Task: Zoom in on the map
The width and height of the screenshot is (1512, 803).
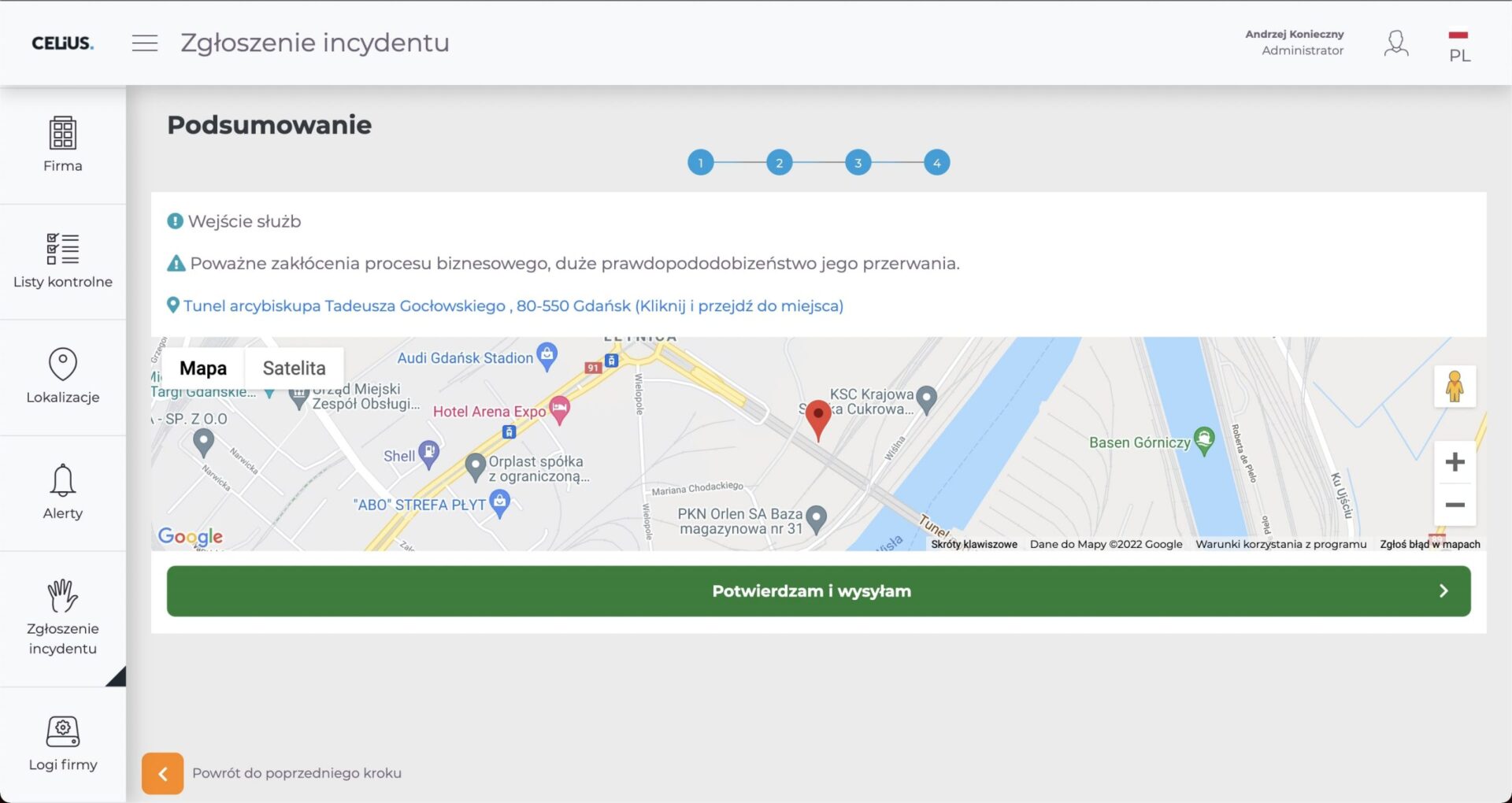Action: [1455, 462]
